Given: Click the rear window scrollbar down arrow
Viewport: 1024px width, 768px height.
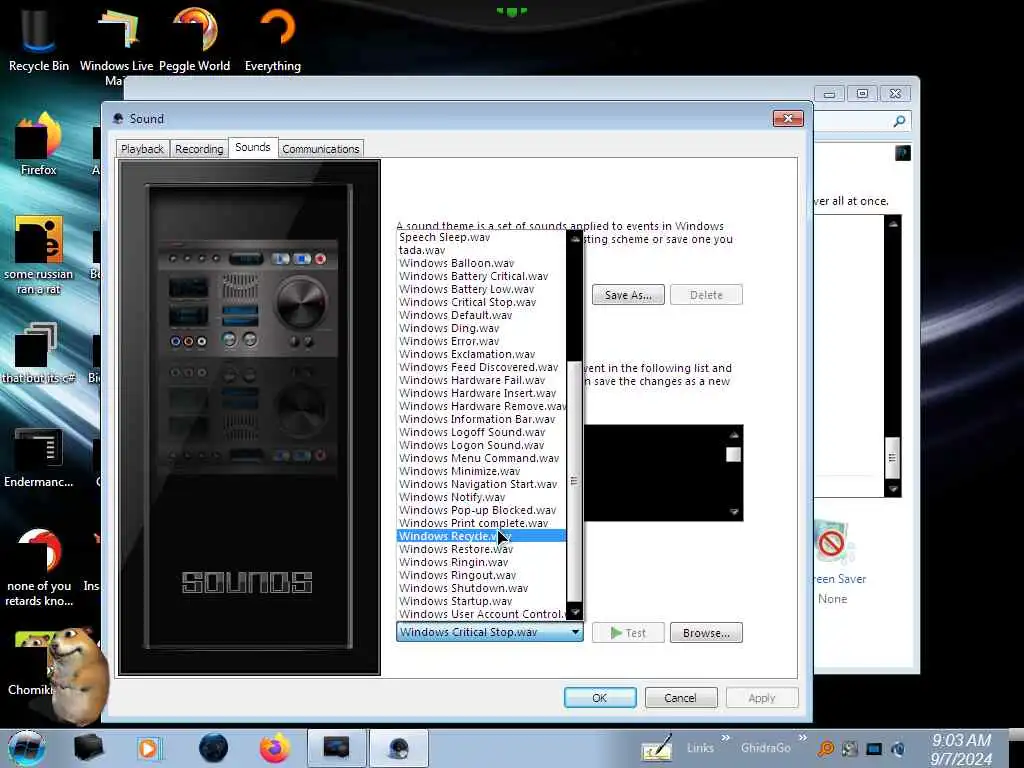Looking at the screenshot, I should 893,489.
